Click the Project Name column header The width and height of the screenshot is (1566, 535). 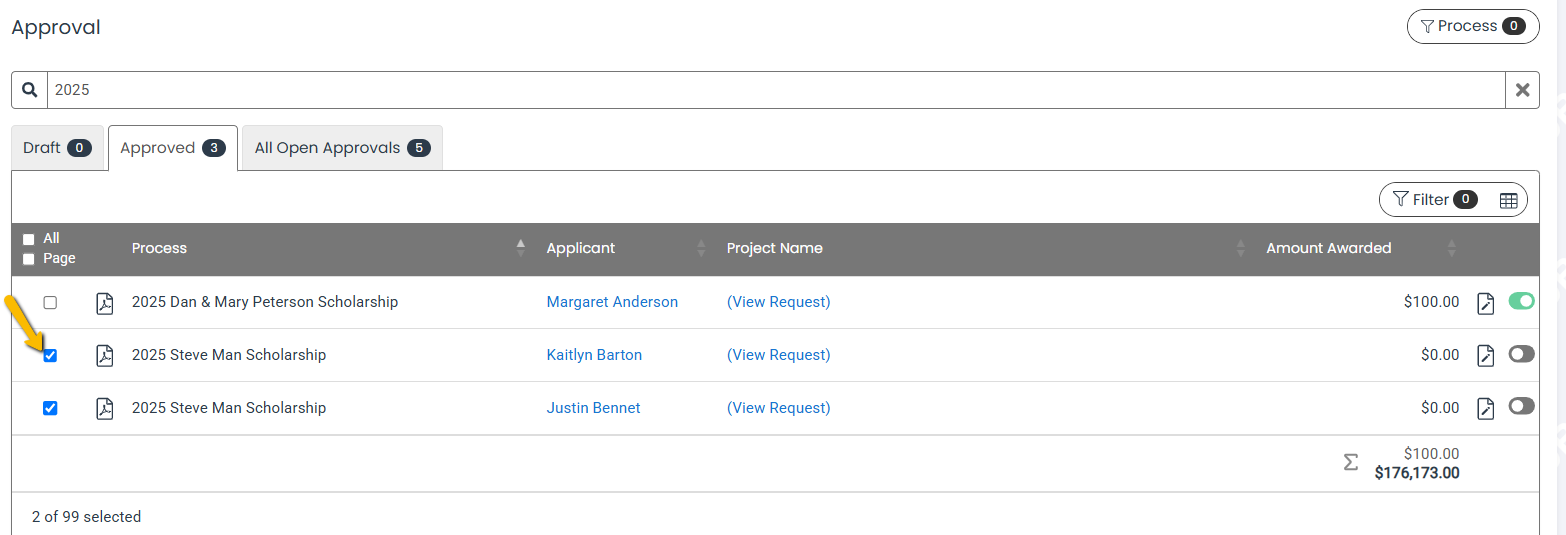tap(775, 248)
